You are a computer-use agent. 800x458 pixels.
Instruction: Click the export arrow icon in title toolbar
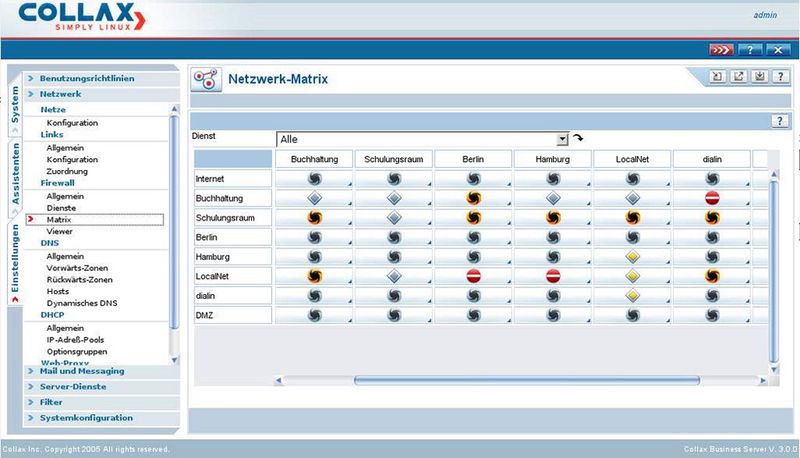[x=739, y=77]
